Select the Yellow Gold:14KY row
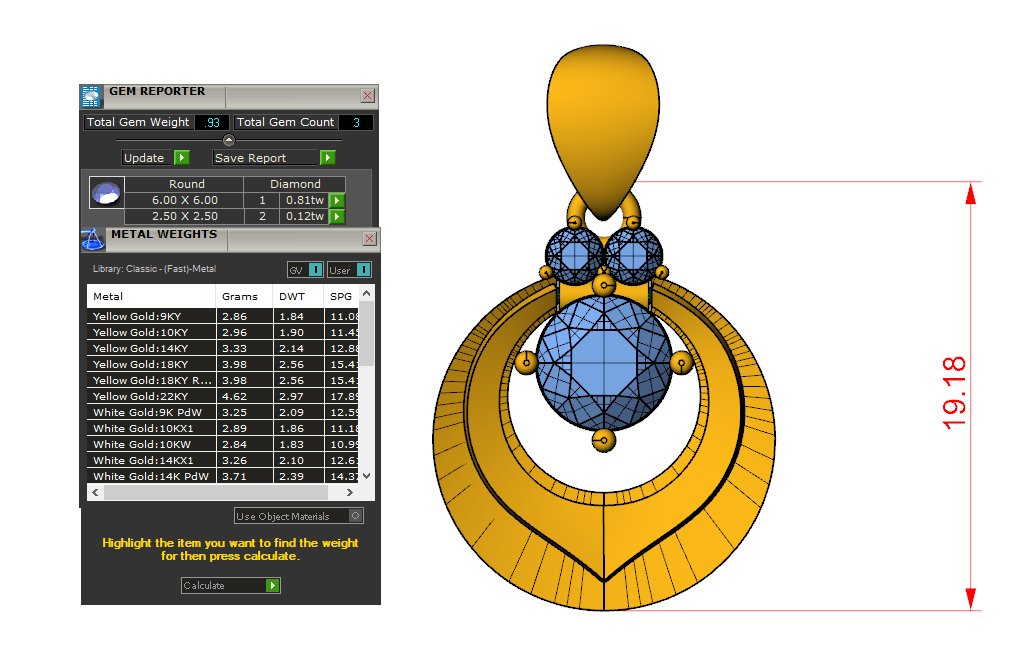 click(223, 348)
